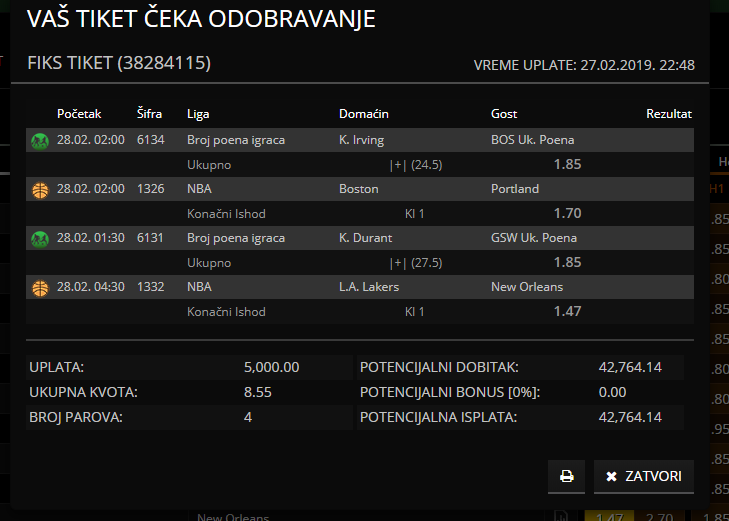Click the UPLATA amount 5,000.00

click(x=272, y=368)
